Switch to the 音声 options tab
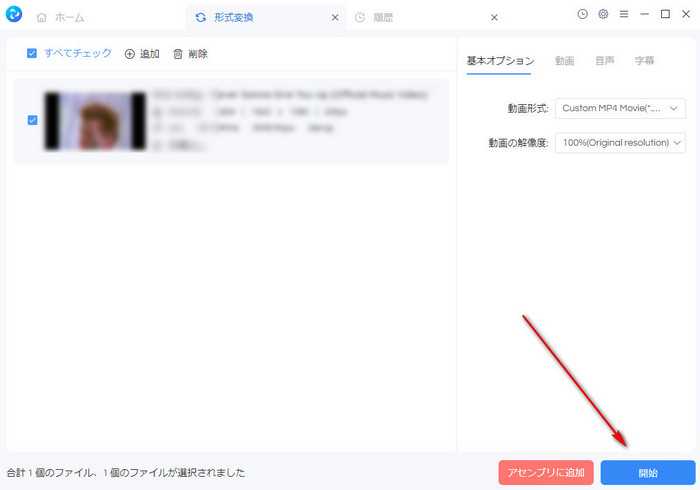700x490 pixels. click(x=604, y=61)
